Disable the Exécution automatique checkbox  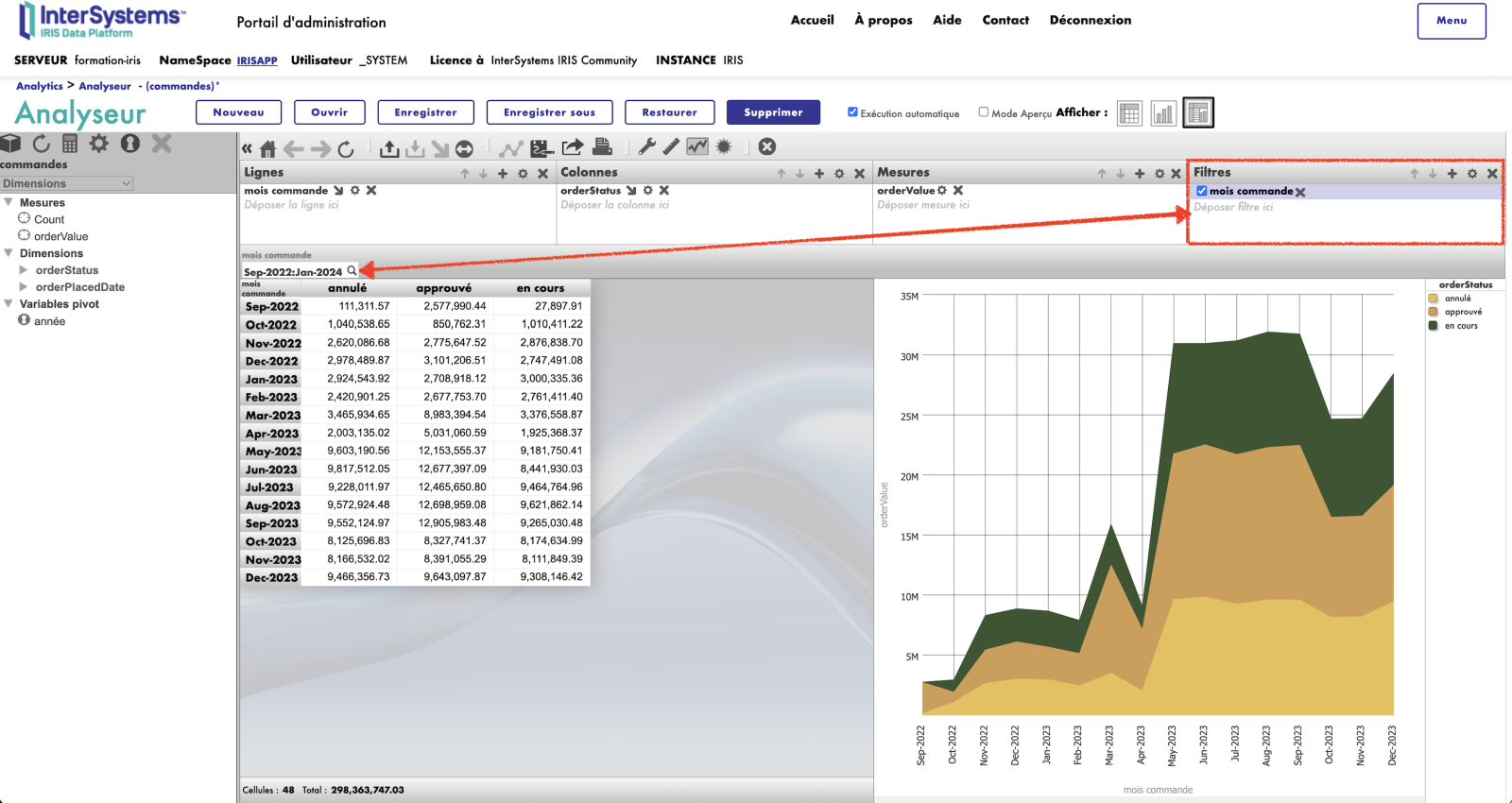(x=852, y=112)
